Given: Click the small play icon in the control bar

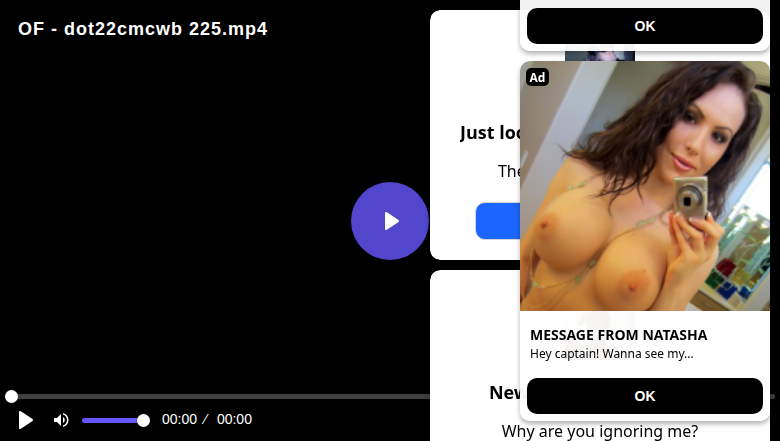Looking at the screenshot, I should pos(25,420).
